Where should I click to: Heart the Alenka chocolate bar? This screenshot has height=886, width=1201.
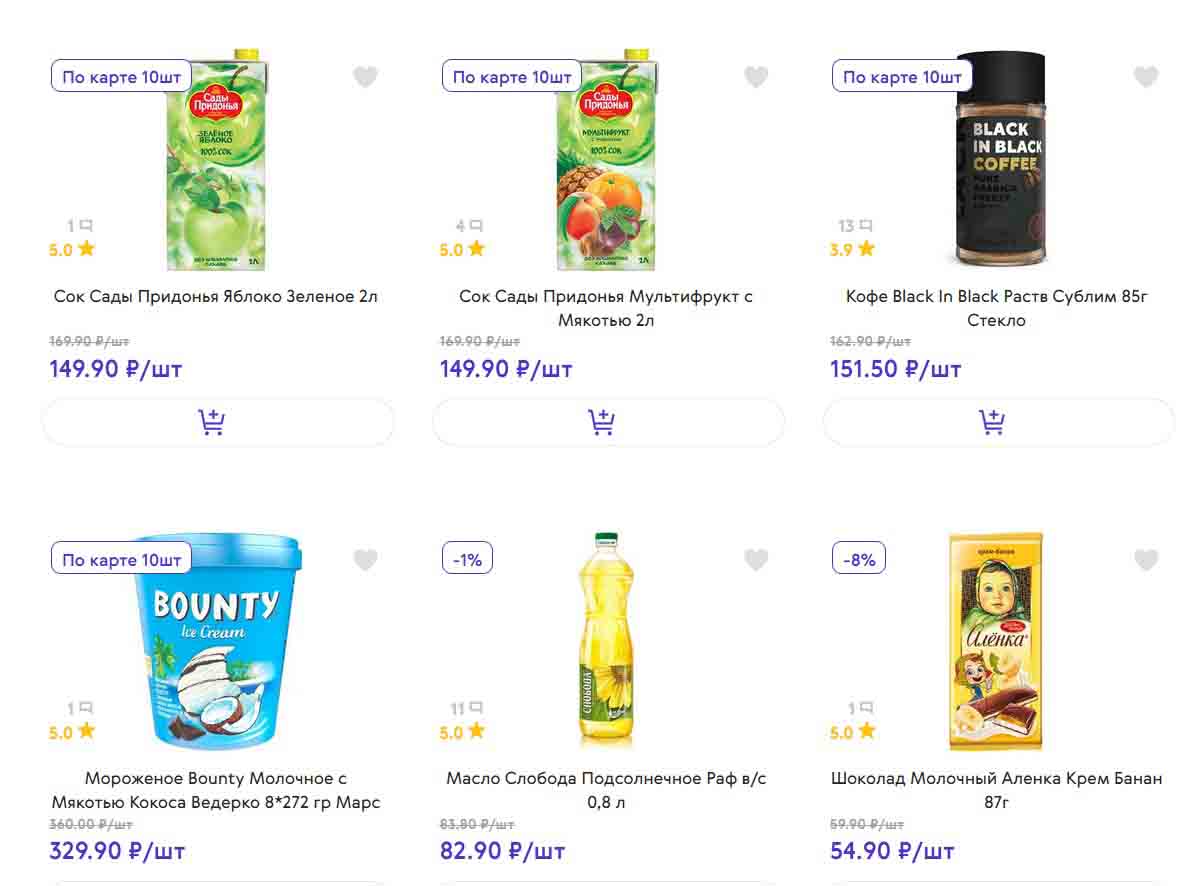point(1145,560)
